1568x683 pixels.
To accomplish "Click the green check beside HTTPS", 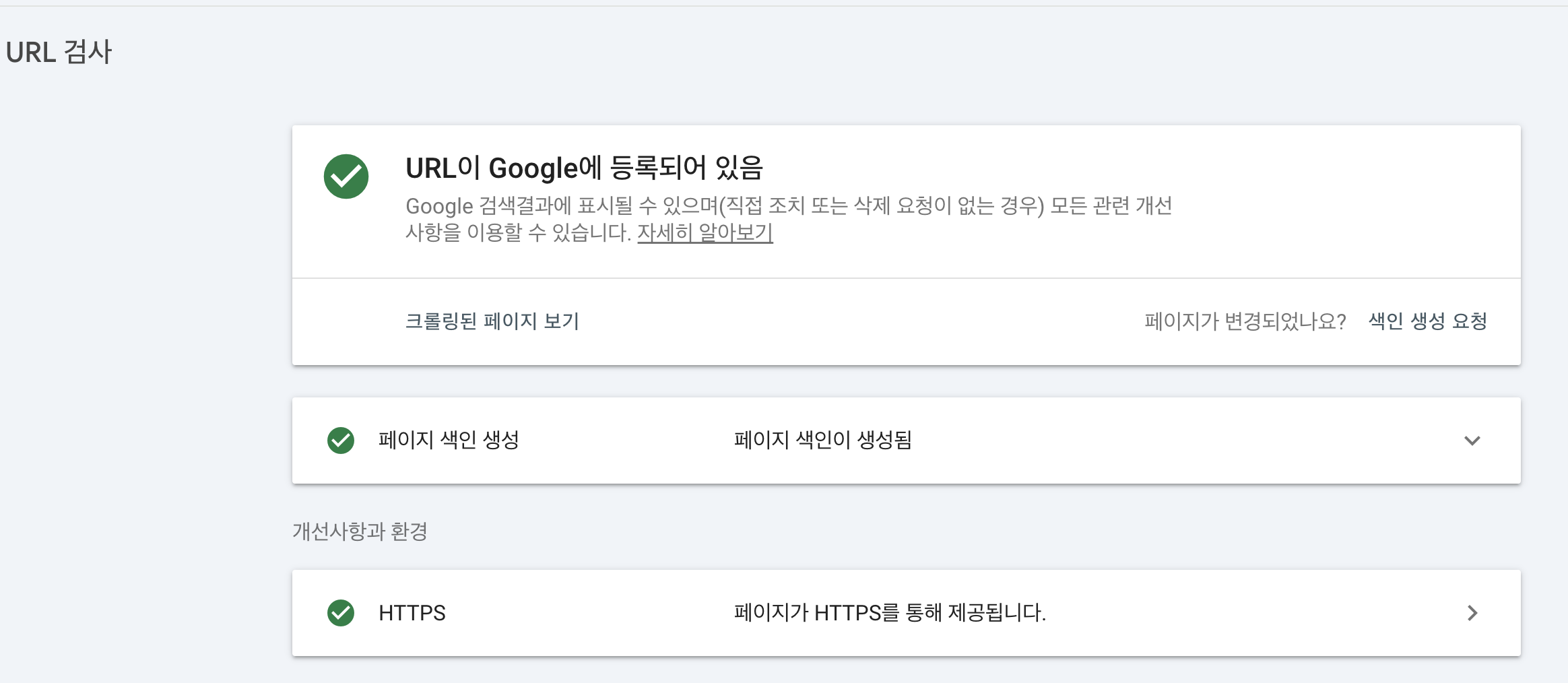I will tap(341, 613).
